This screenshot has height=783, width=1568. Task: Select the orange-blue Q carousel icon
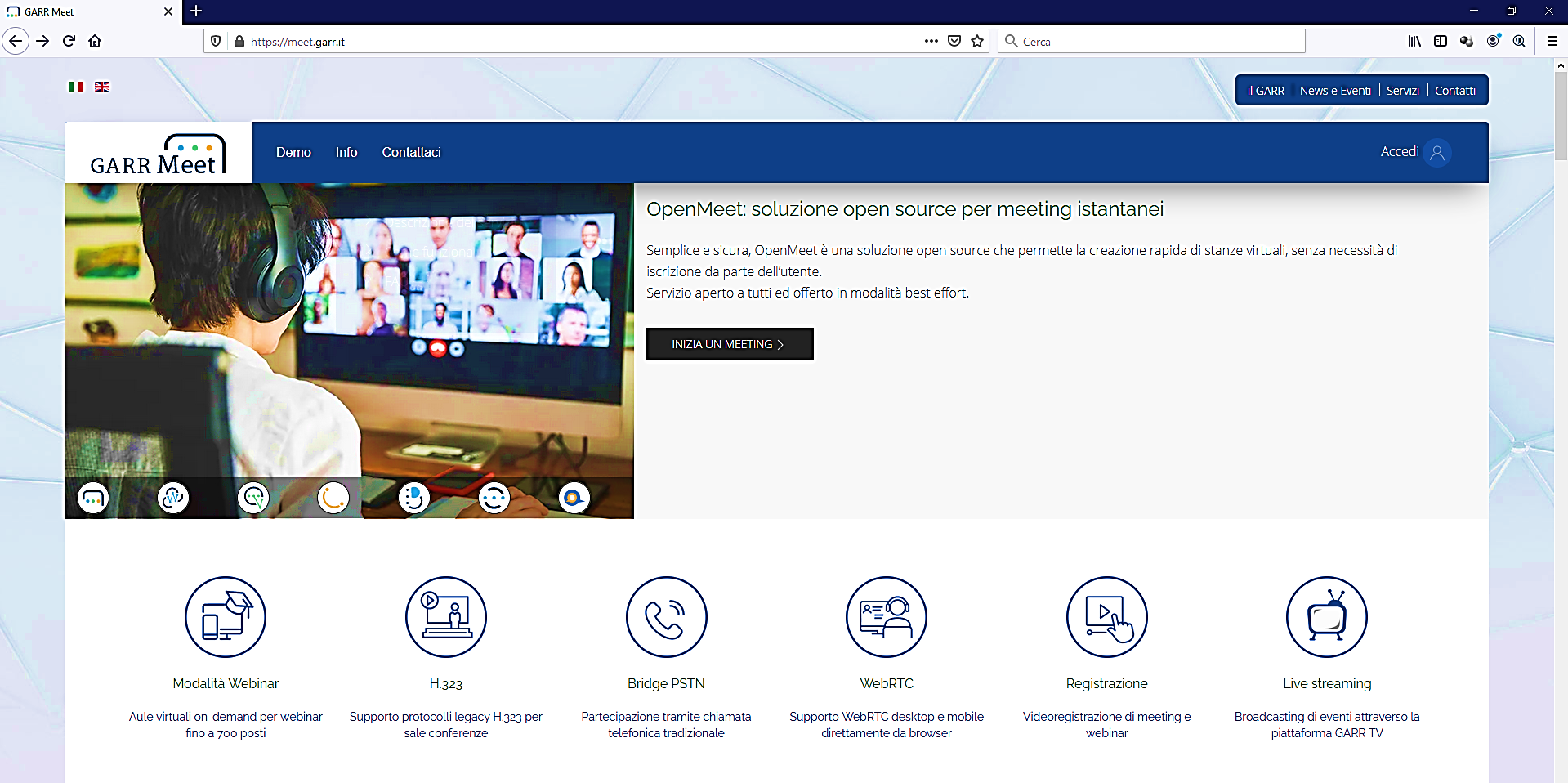click(x=574, y=498)
